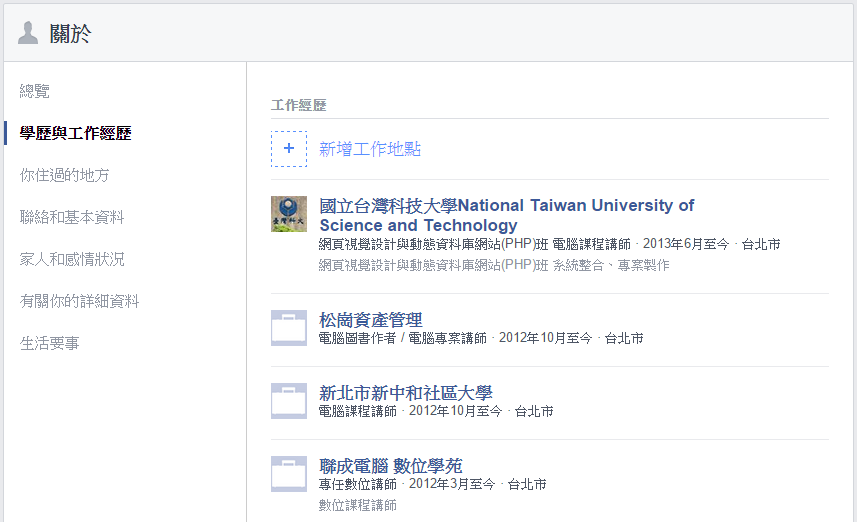The height and width of the screenshot is (522, 857).
Task: Open 聯絡和基本資料 section
Action: tap(72, 217)
